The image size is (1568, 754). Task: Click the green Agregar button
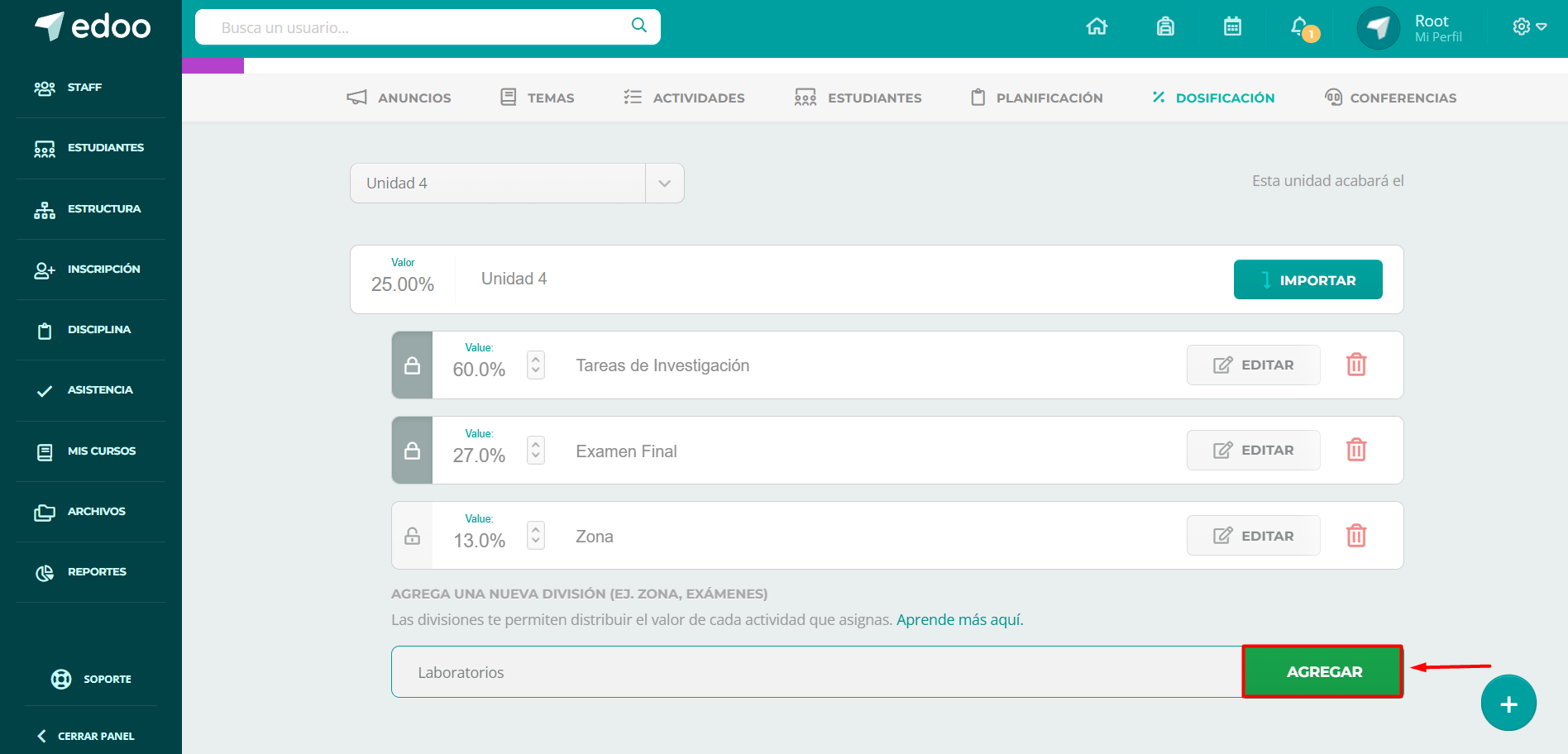tap(1323, 671)
